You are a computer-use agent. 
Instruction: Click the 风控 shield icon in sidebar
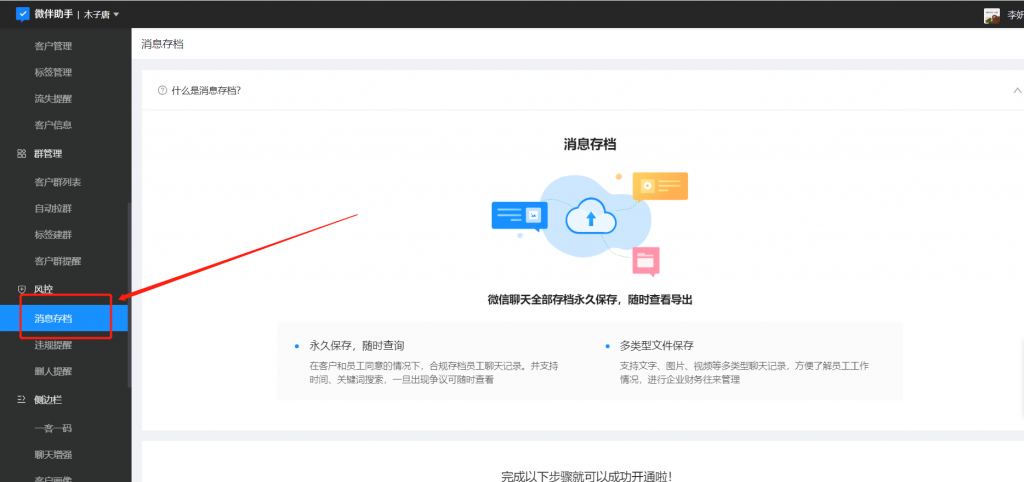tap(22, 289)
